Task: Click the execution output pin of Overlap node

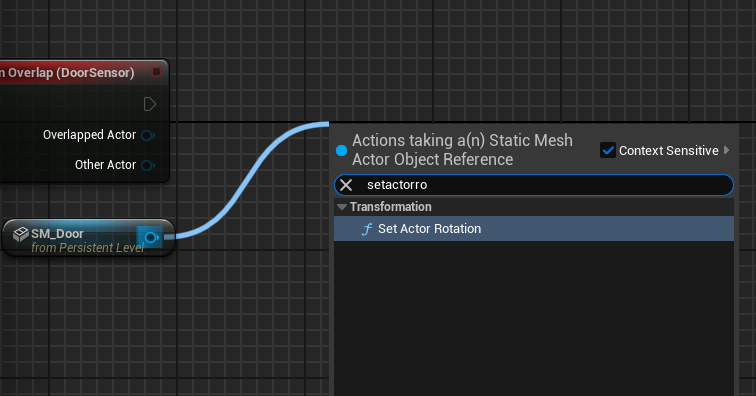Action: pos(149,104)
